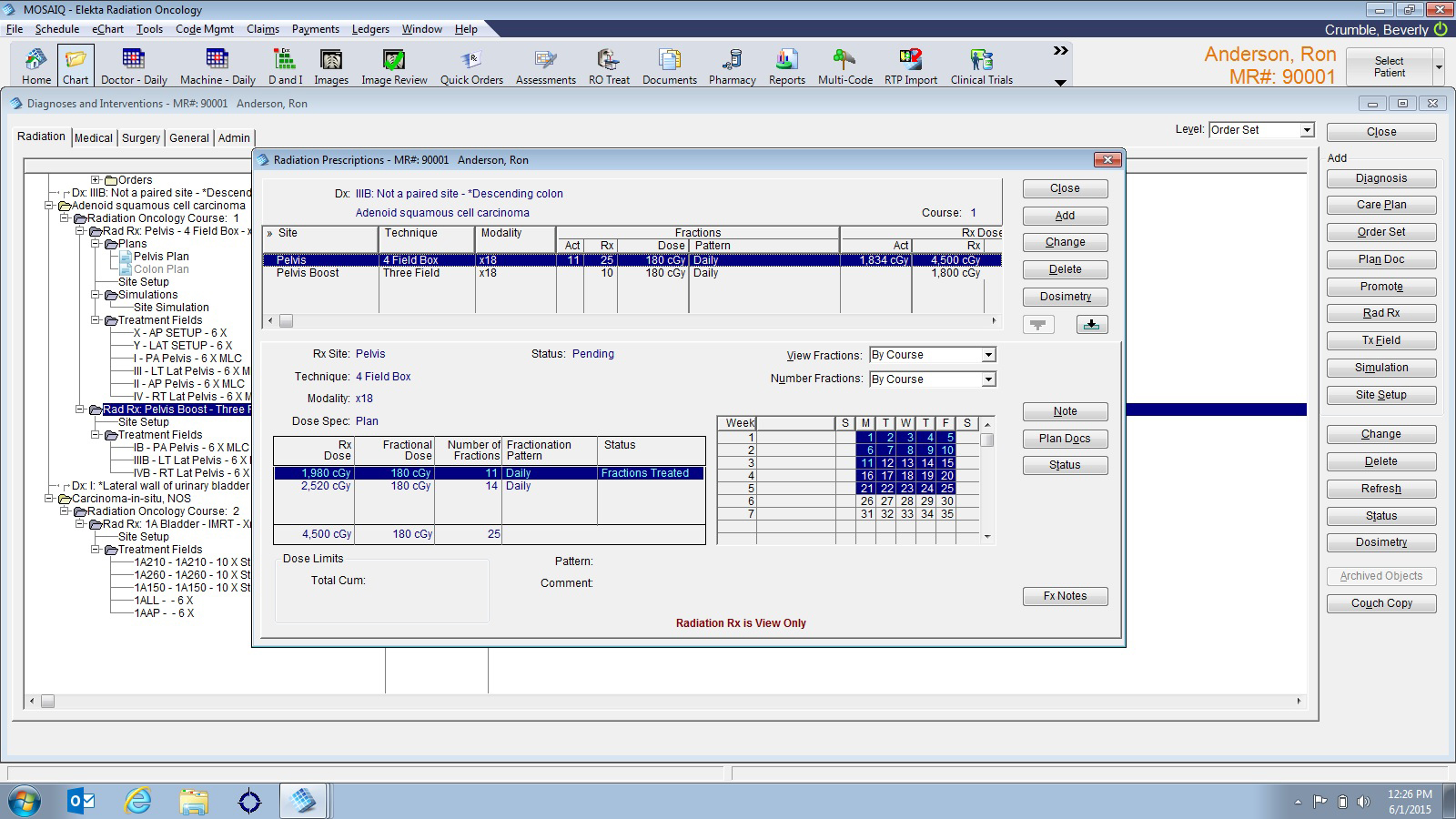Viewport: 1456px width, 819px height.
Task: Open the Ledgers menu
Action: [370, 29]
